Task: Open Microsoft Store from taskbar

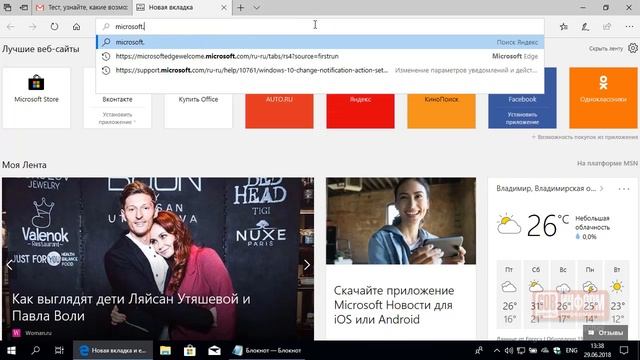Action: (190, 350)
